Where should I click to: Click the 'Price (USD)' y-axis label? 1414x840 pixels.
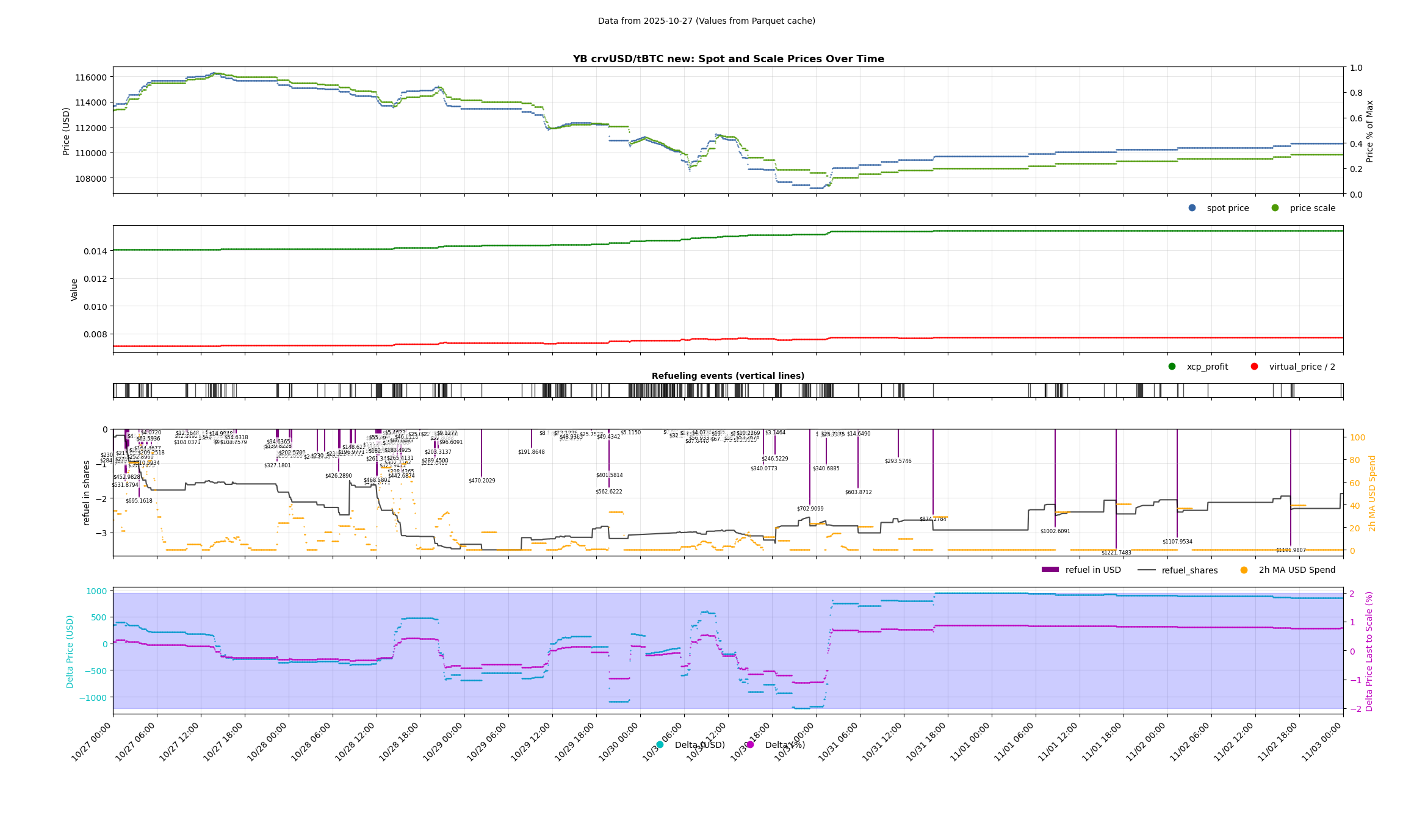(67, 131)
